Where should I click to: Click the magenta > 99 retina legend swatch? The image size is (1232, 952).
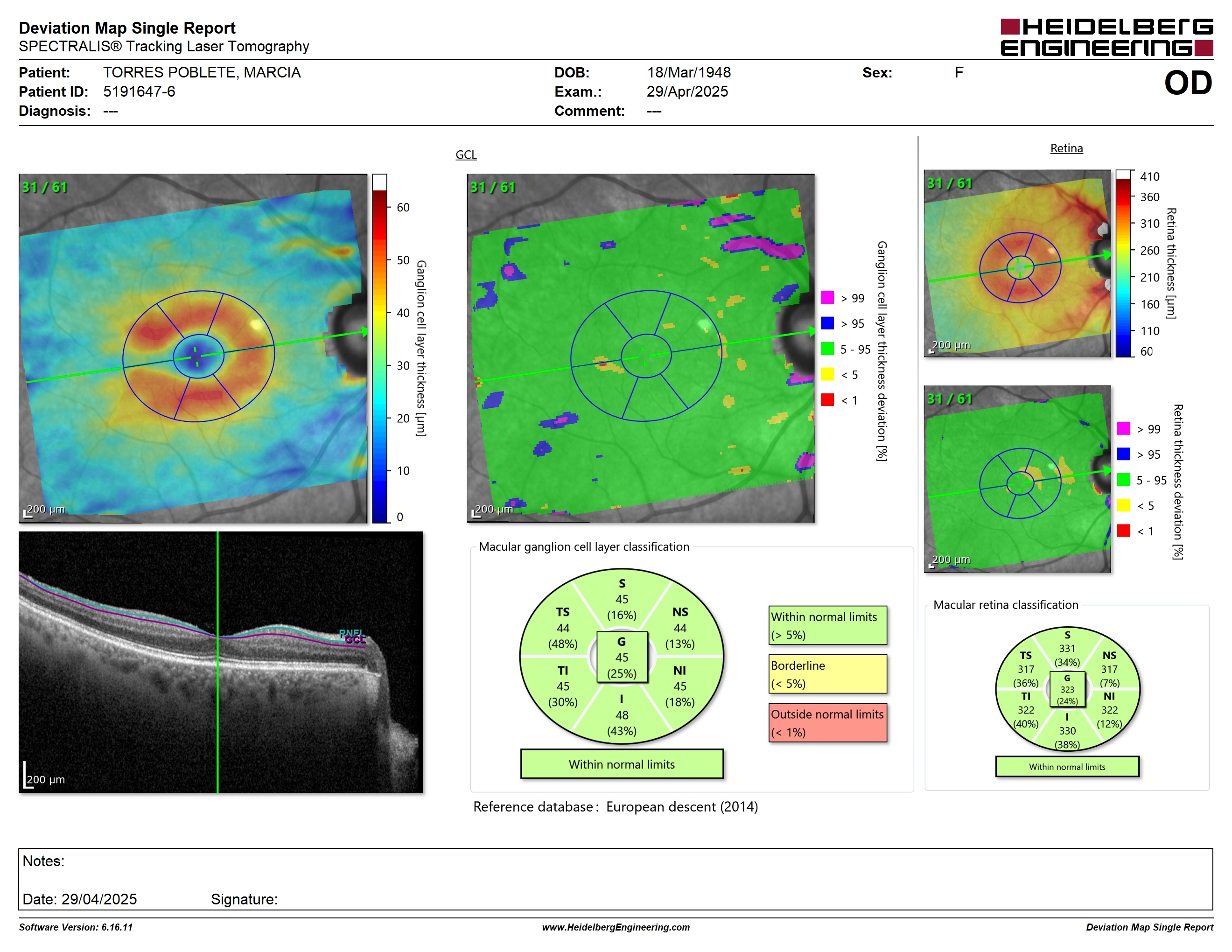pos(1123,428)
